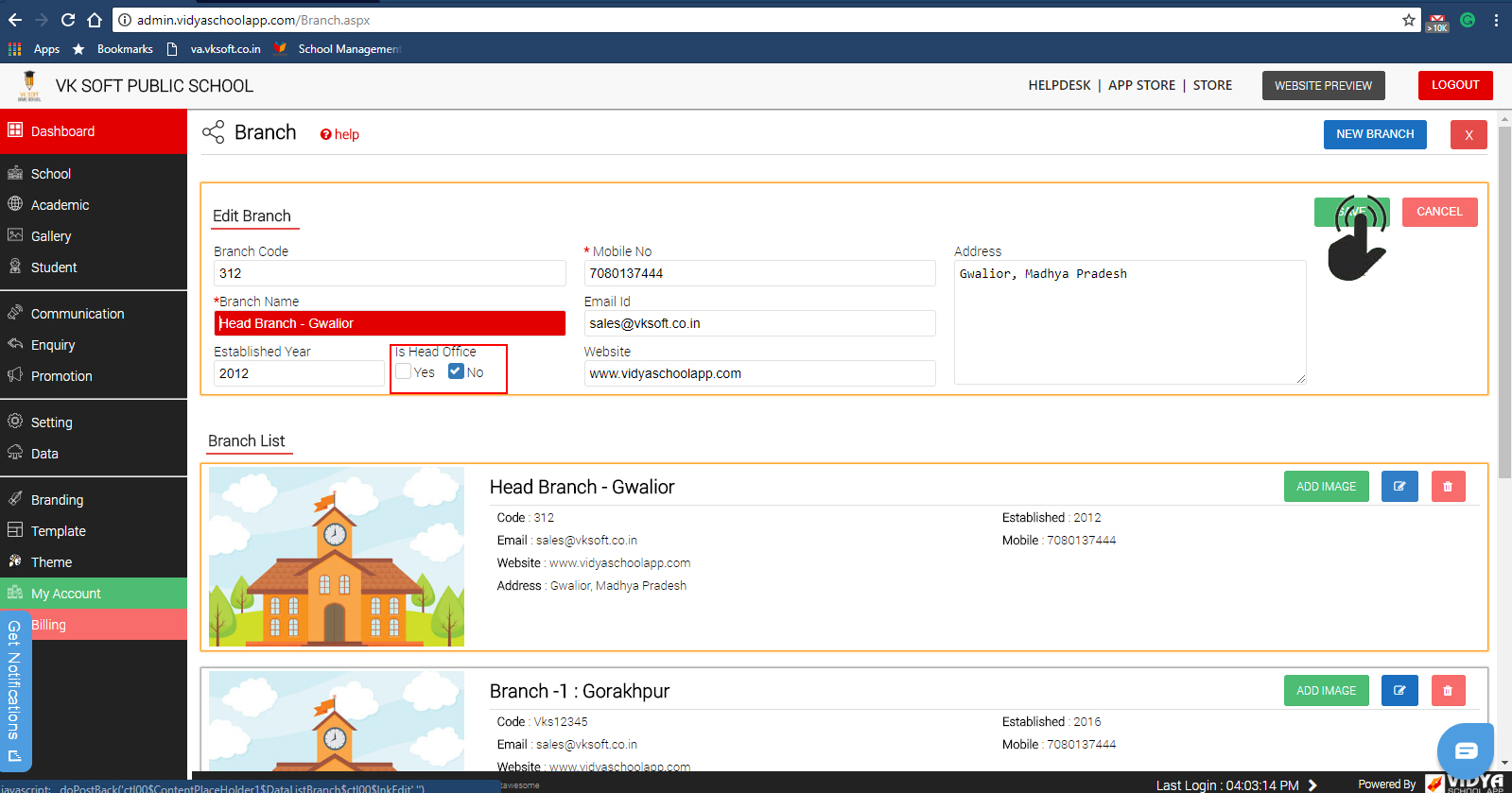
Task: Open My Account in the sidebar
Action: pyautogui.click(x=94, y=594)
